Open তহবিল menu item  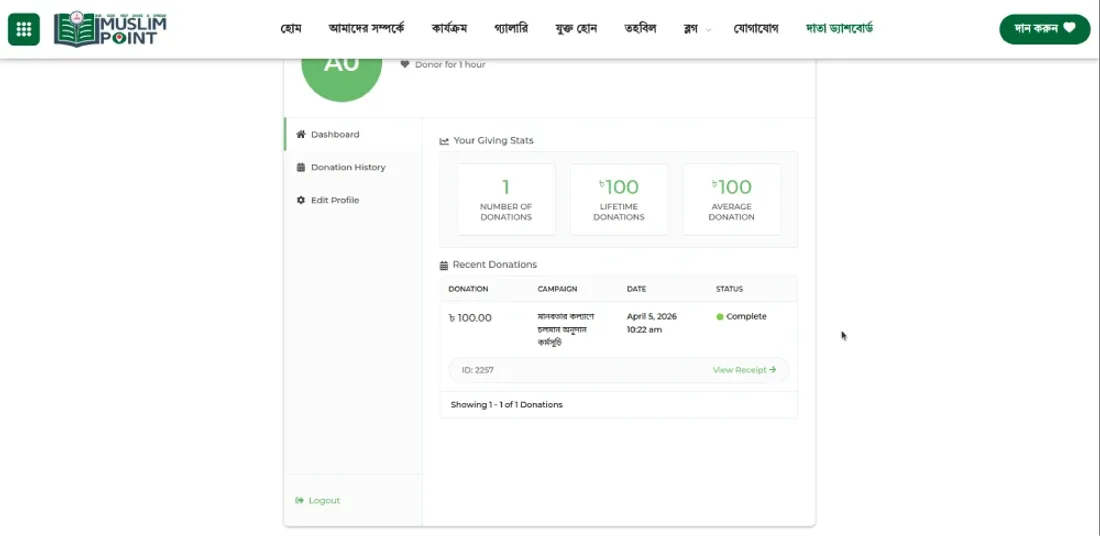click(640, 29)
